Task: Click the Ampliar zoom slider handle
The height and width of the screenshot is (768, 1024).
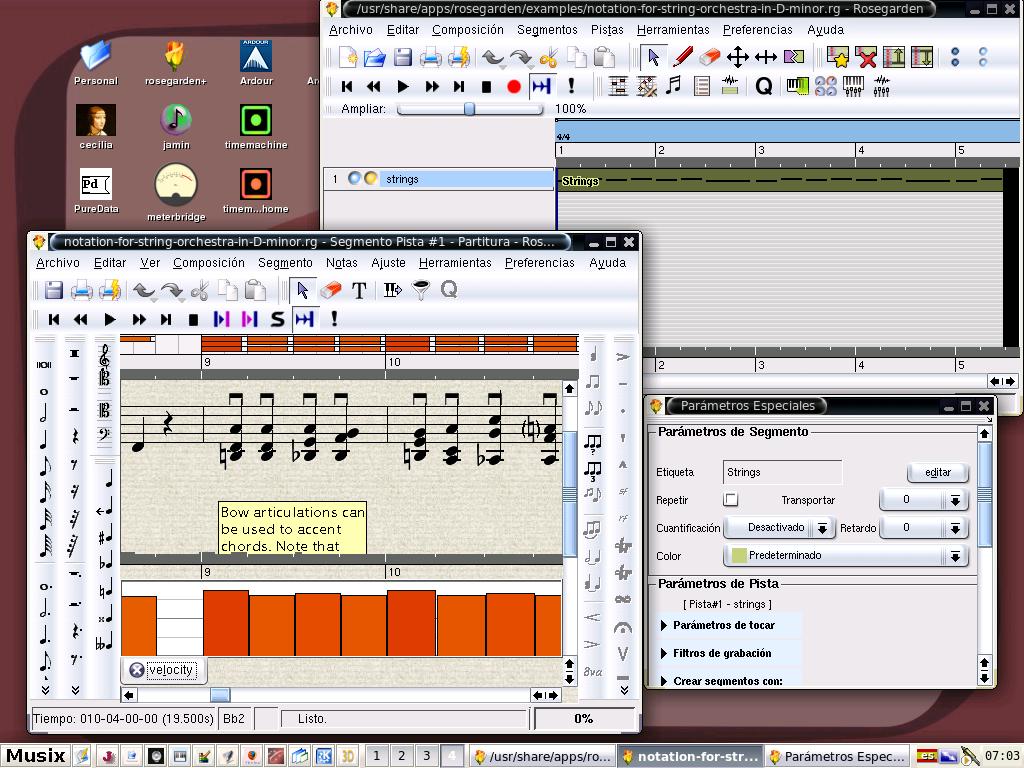Action: 469,109
